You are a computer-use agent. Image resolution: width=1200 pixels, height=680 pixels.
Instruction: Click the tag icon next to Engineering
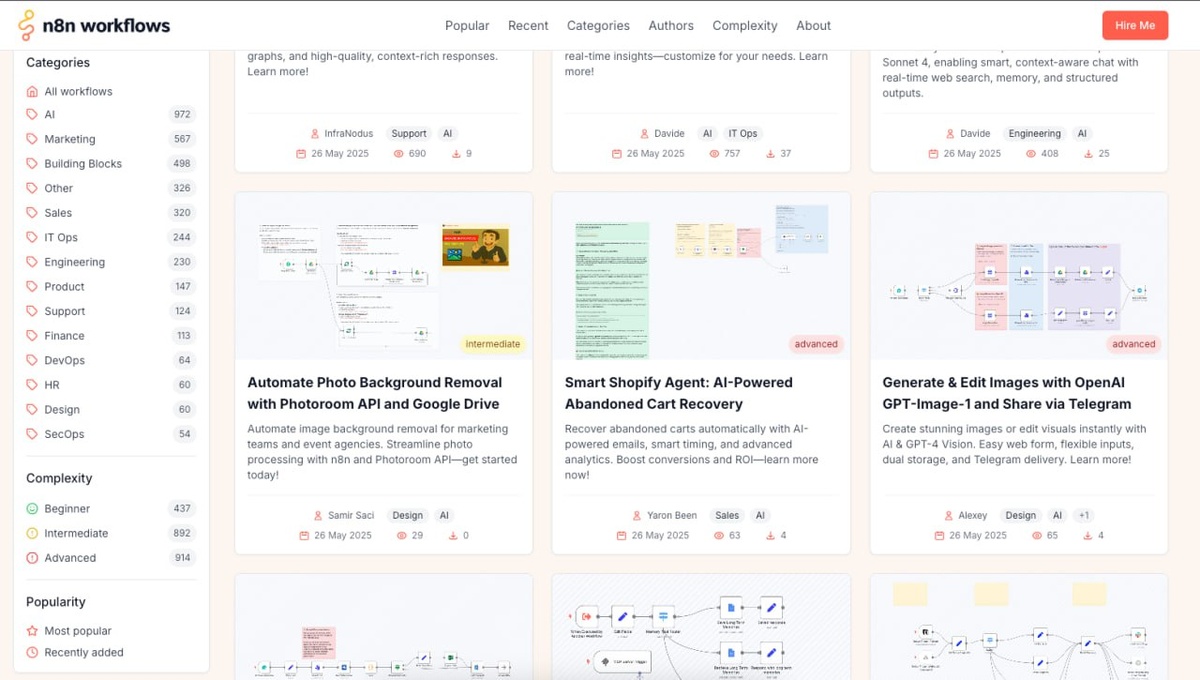pos(33,262)
